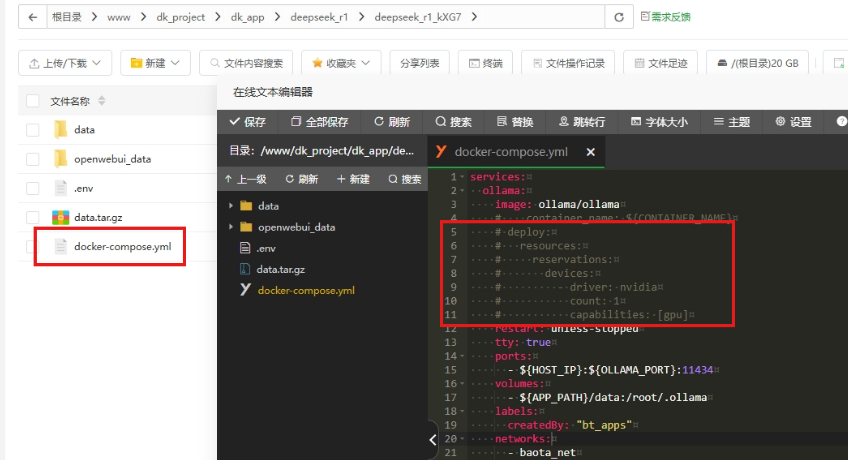848x460 pixels.
Task: Collapse the editor sidebar with arrow handle
Action: [432, 440]
